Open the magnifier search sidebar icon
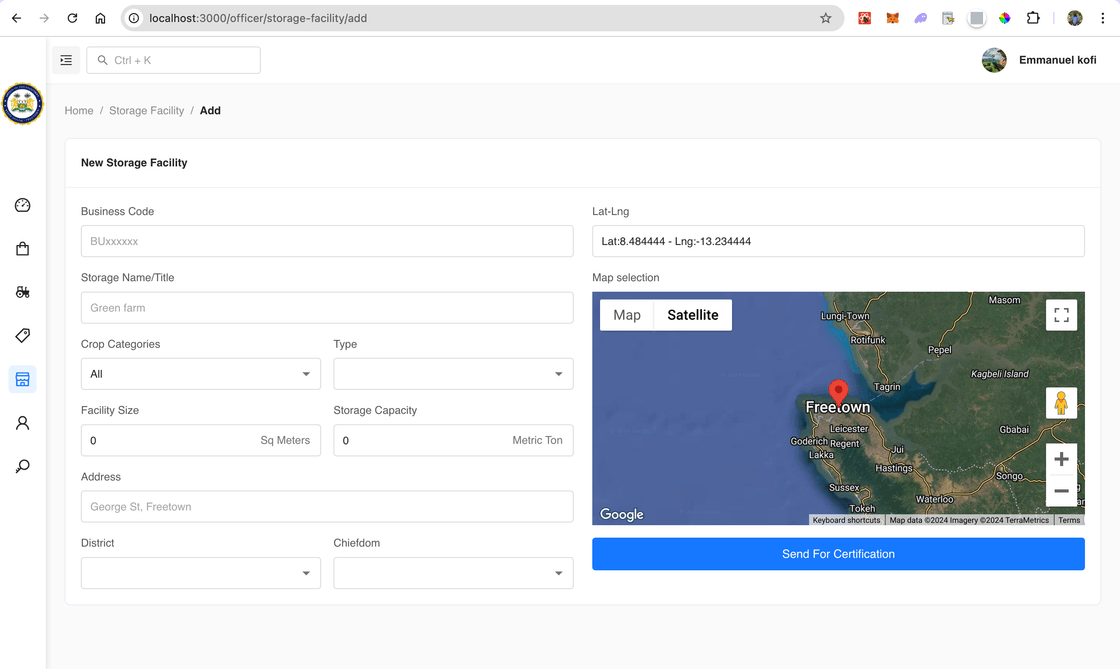Image resolution: width=1120 pixels, height=669 pixels. (x=23, y=466)
